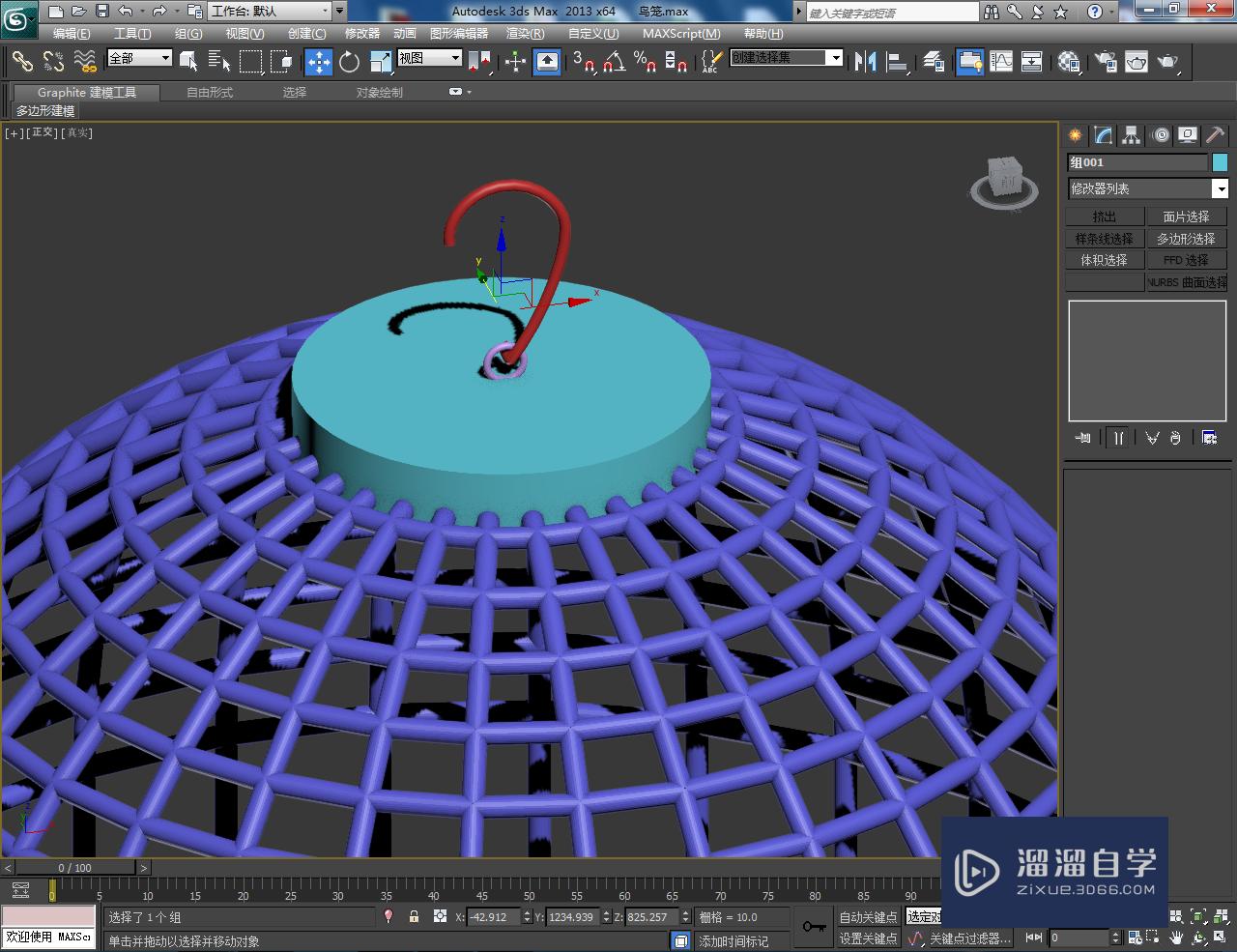Open the MAXScript(M) menu
This screenshot has width=1237, height=952.
681,33
